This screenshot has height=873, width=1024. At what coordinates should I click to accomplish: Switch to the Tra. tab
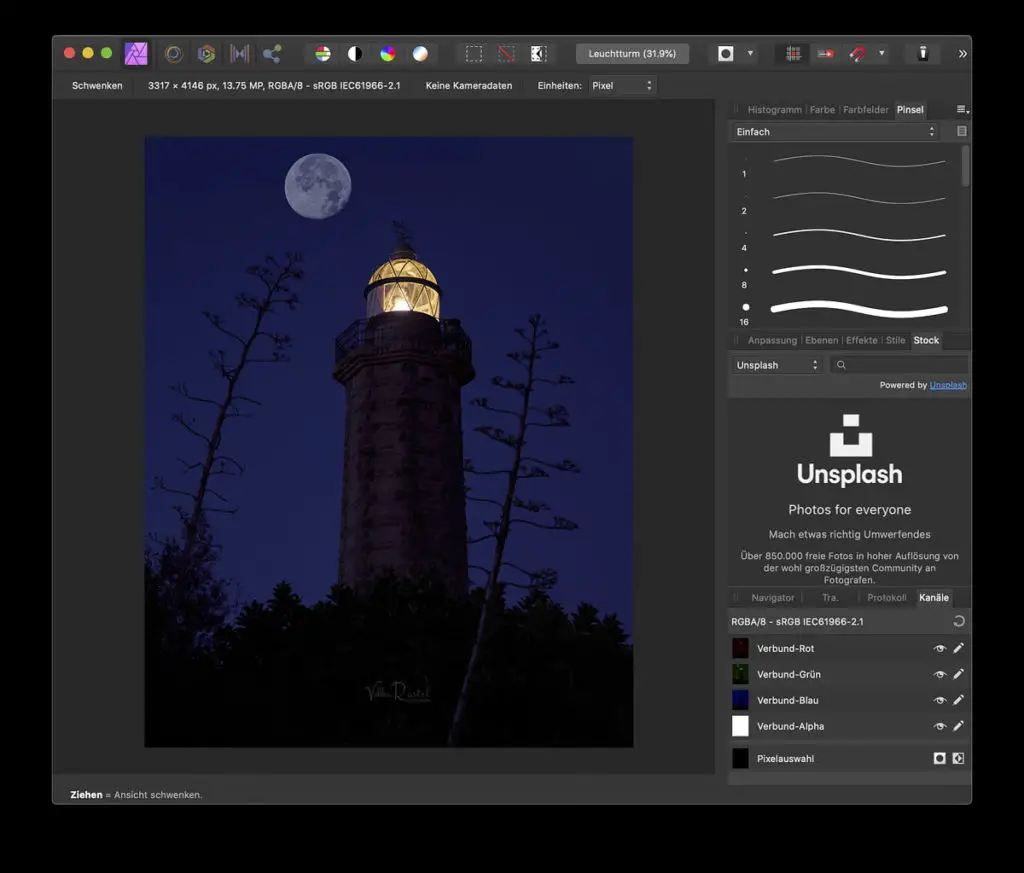(x=830, y=597)
